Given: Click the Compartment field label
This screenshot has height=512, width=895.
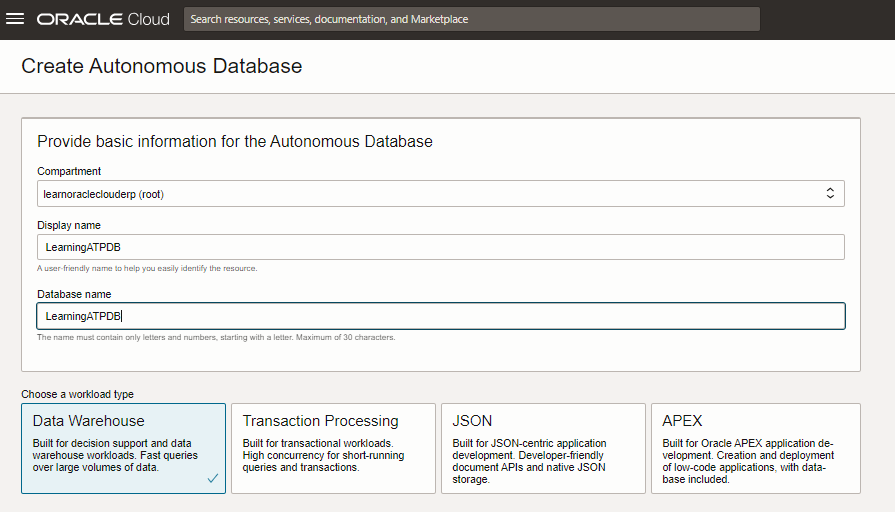Looking at the screenshot, I should 69,171.
